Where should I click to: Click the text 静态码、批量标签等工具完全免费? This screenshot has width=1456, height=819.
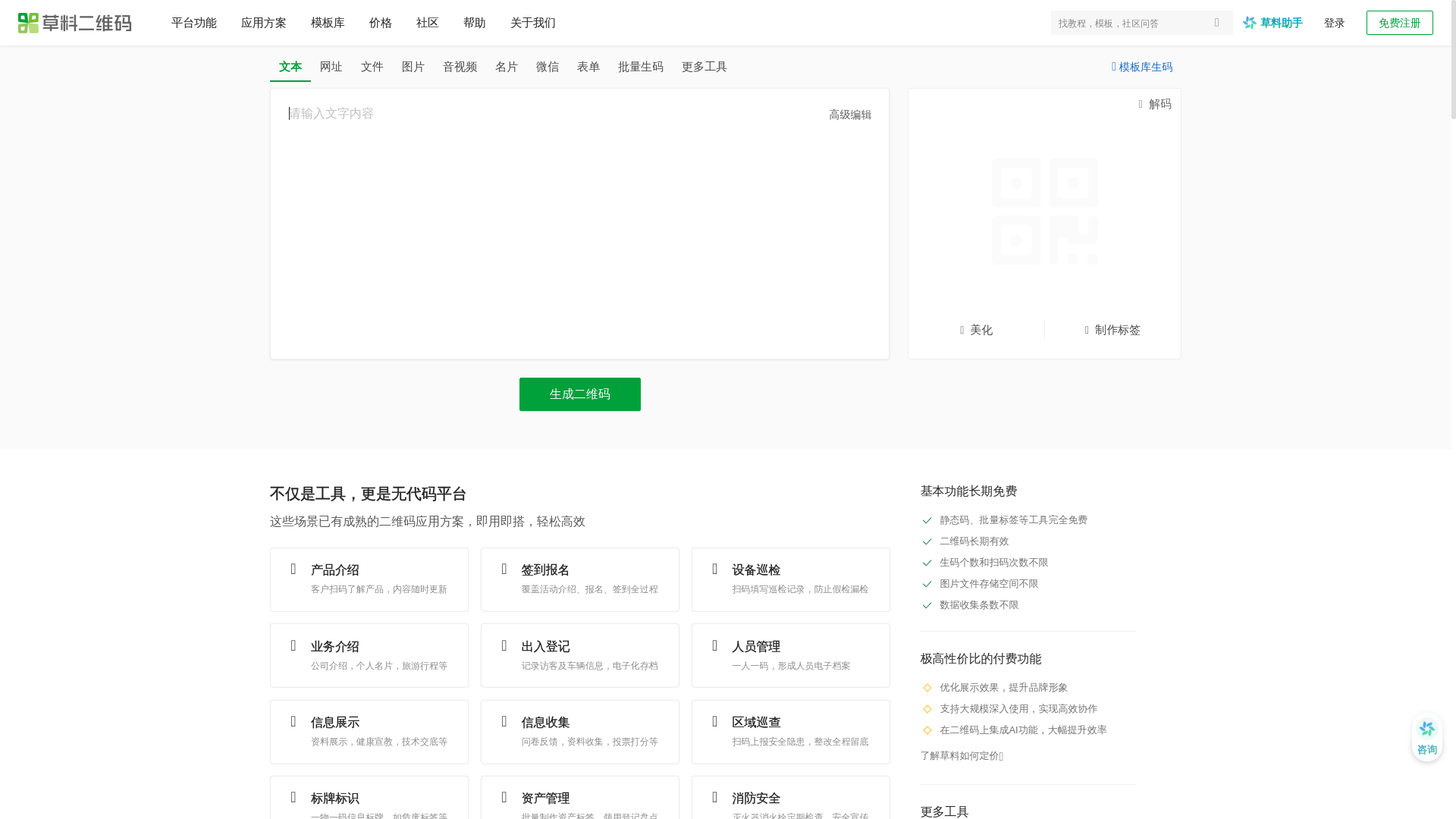[x=1014, y=520]
